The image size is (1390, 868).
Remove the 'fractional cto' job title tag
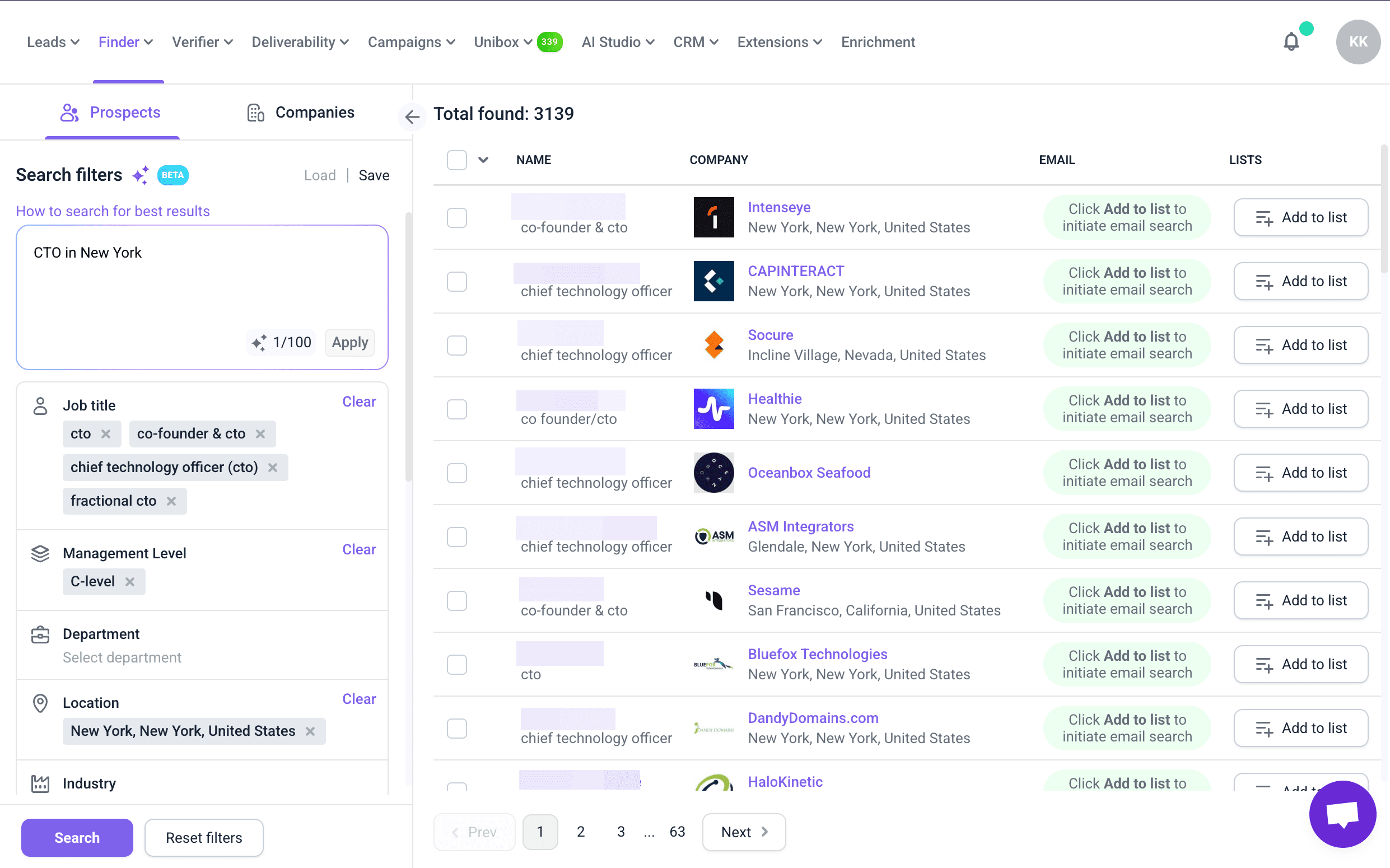pos(171,501)
